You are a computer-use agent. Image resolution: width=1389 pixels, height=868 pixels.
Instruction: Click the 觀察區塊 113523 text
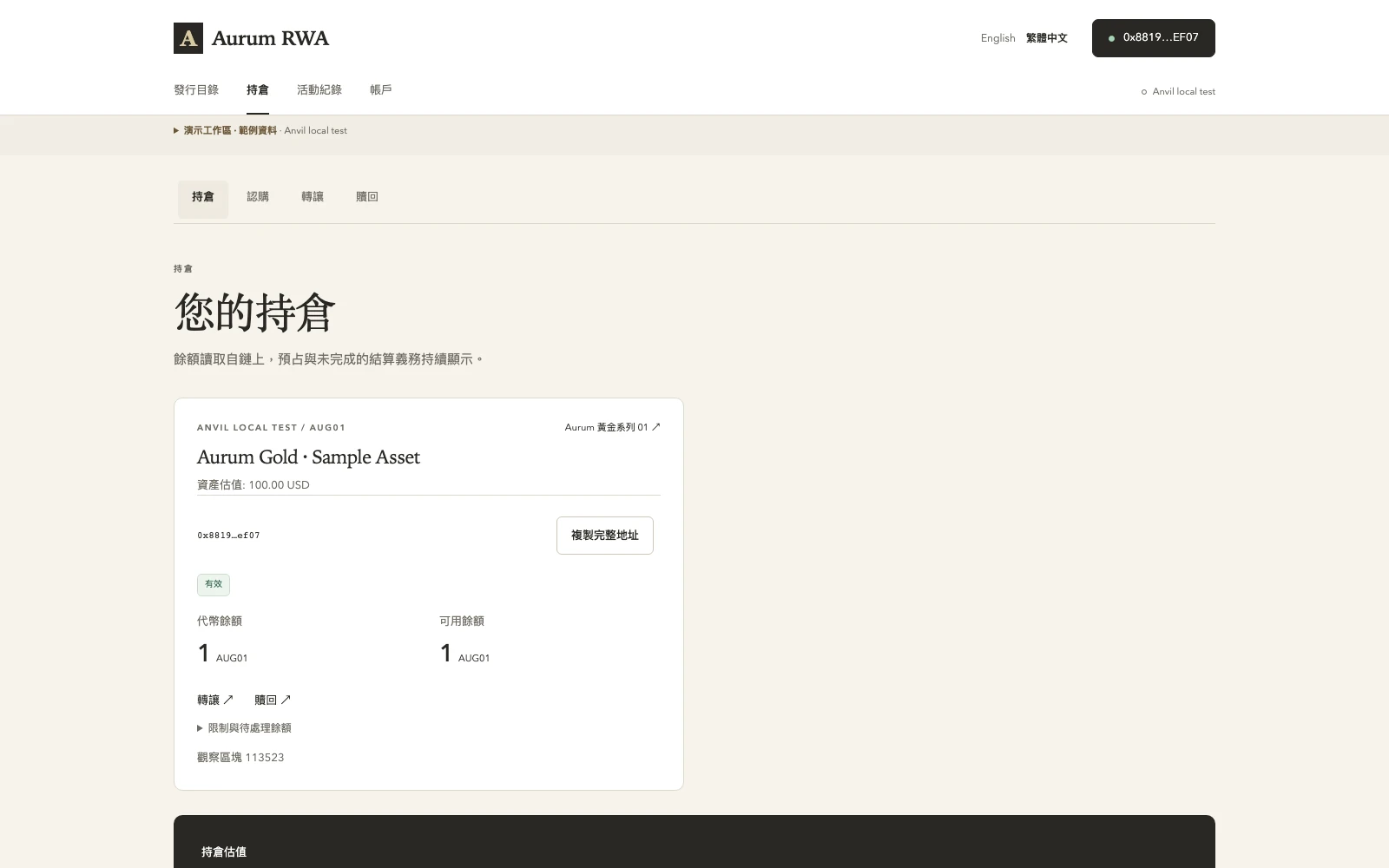pos(240,758)
